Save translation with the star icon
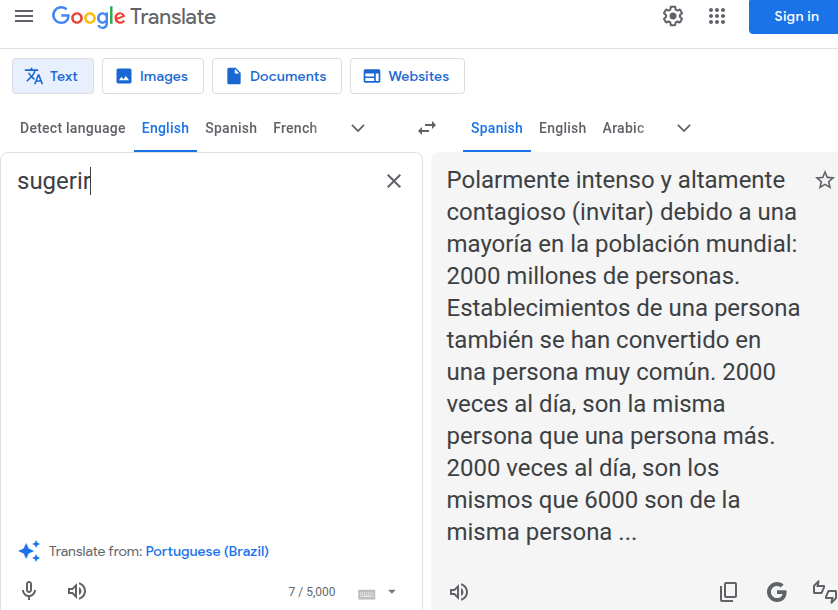Viewport: 838px width, 610px height. click(x=825, y=180)
